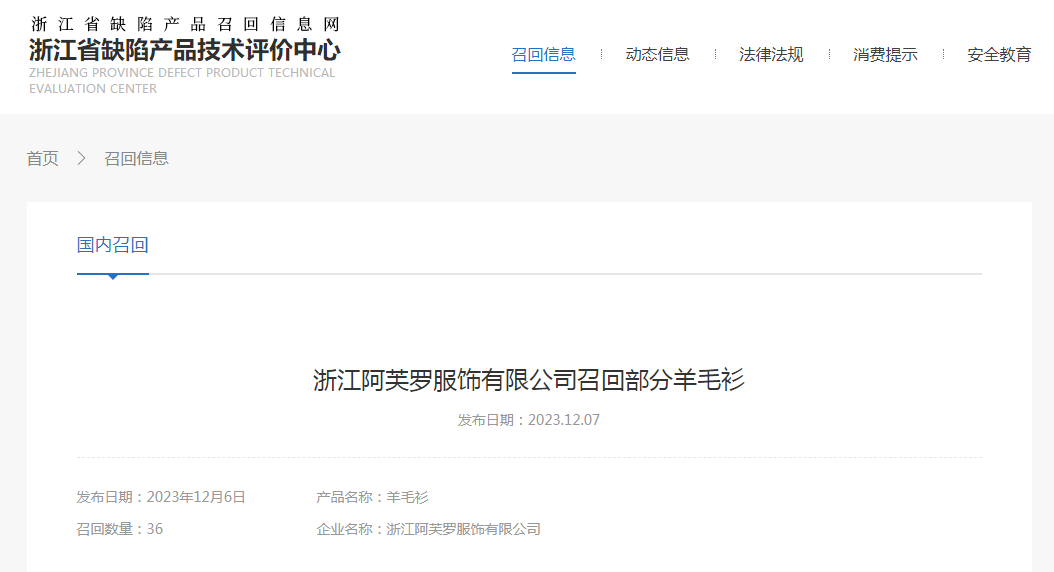Click the dotted separator between 召回信息 and 动态信息

(x=601, y=55)
